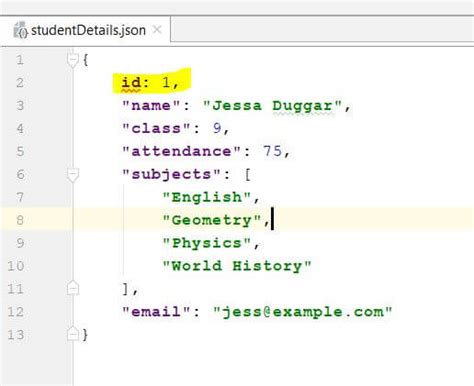Image resolution: width=474 pixels, height=386 pixels.
Task: Click line number 8 in the gutter
Action: (x=20, y=220)
